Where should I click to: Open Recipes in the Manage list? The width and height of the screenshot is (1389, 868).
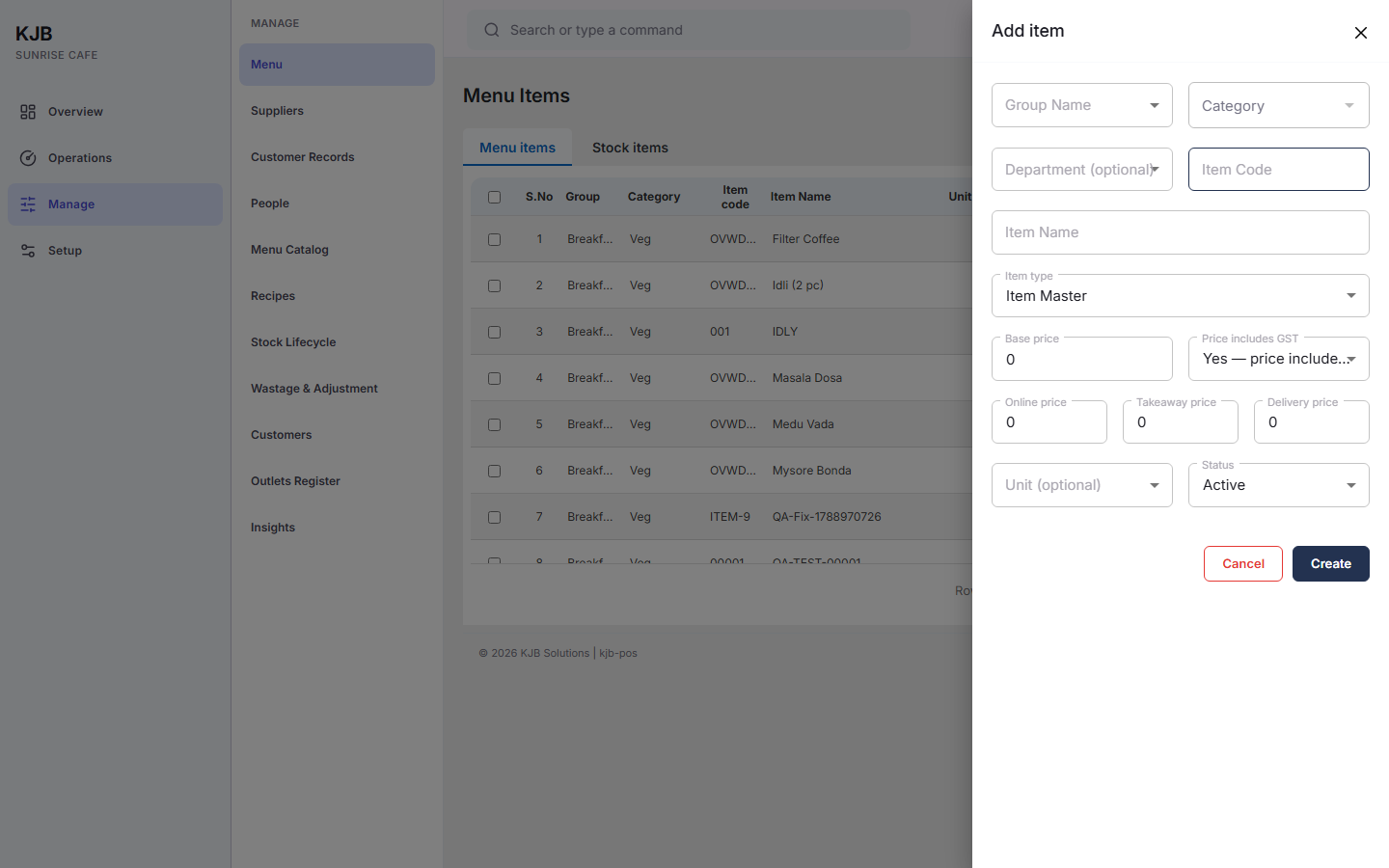[x=337, y=296]
